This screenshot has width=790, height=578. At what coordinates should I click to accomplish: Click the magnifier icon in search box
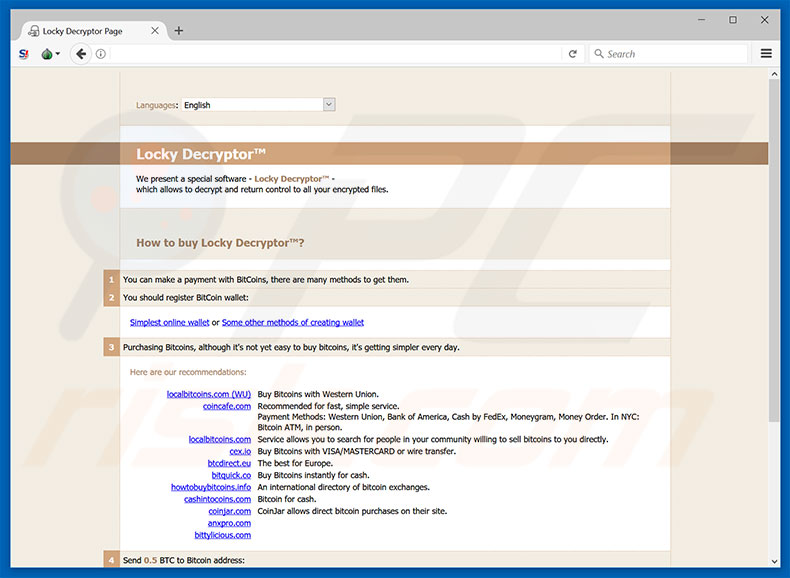click(x=599, y=53)
